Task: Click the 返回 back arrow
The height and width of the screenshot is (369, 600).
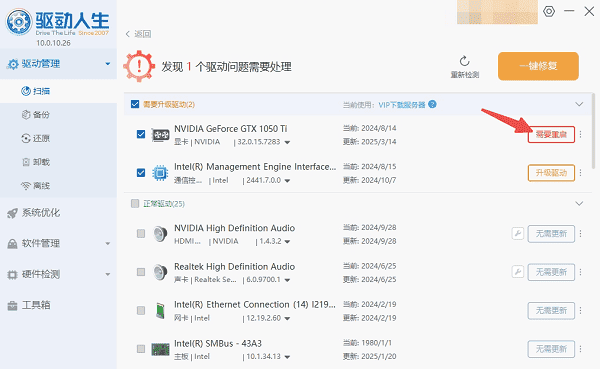Action: [128, 34]
